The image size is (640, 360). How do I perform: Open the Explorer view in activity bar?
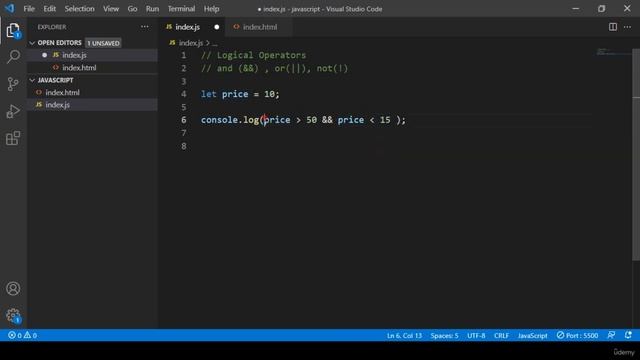click(13, 30)
